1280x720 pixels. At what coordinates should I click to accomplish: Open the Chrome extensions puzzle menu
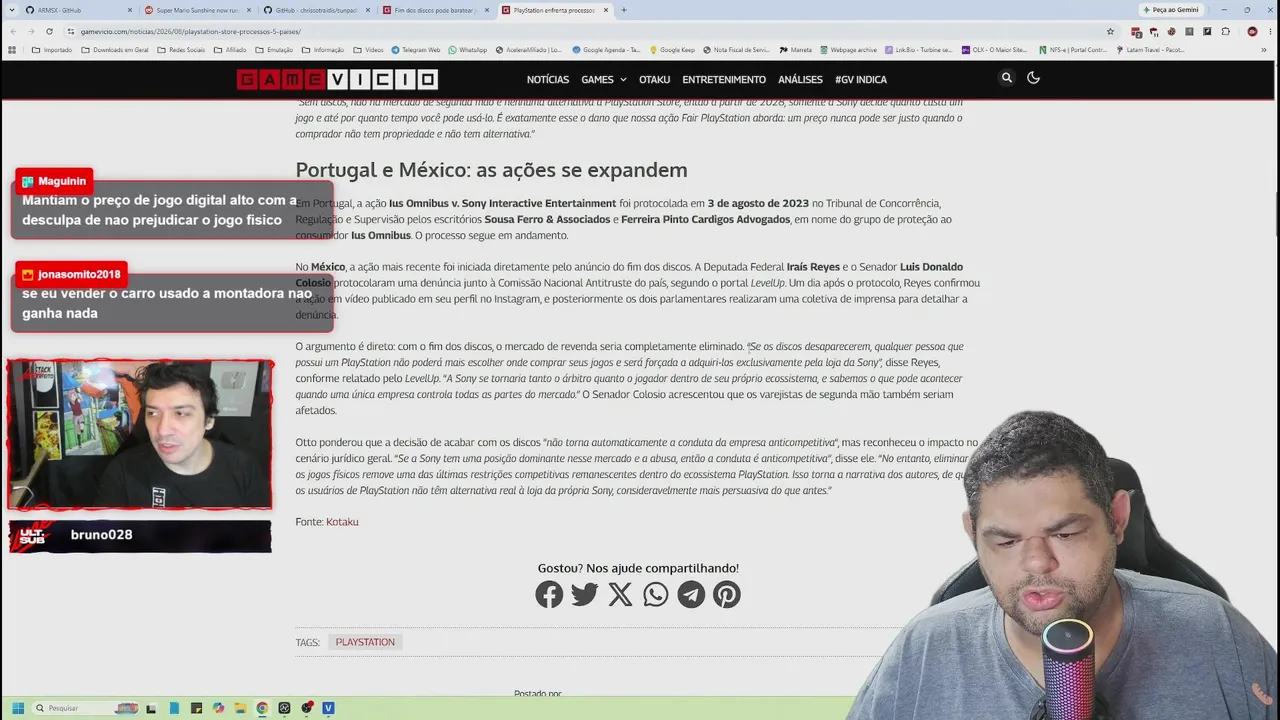pos(1226,31)
